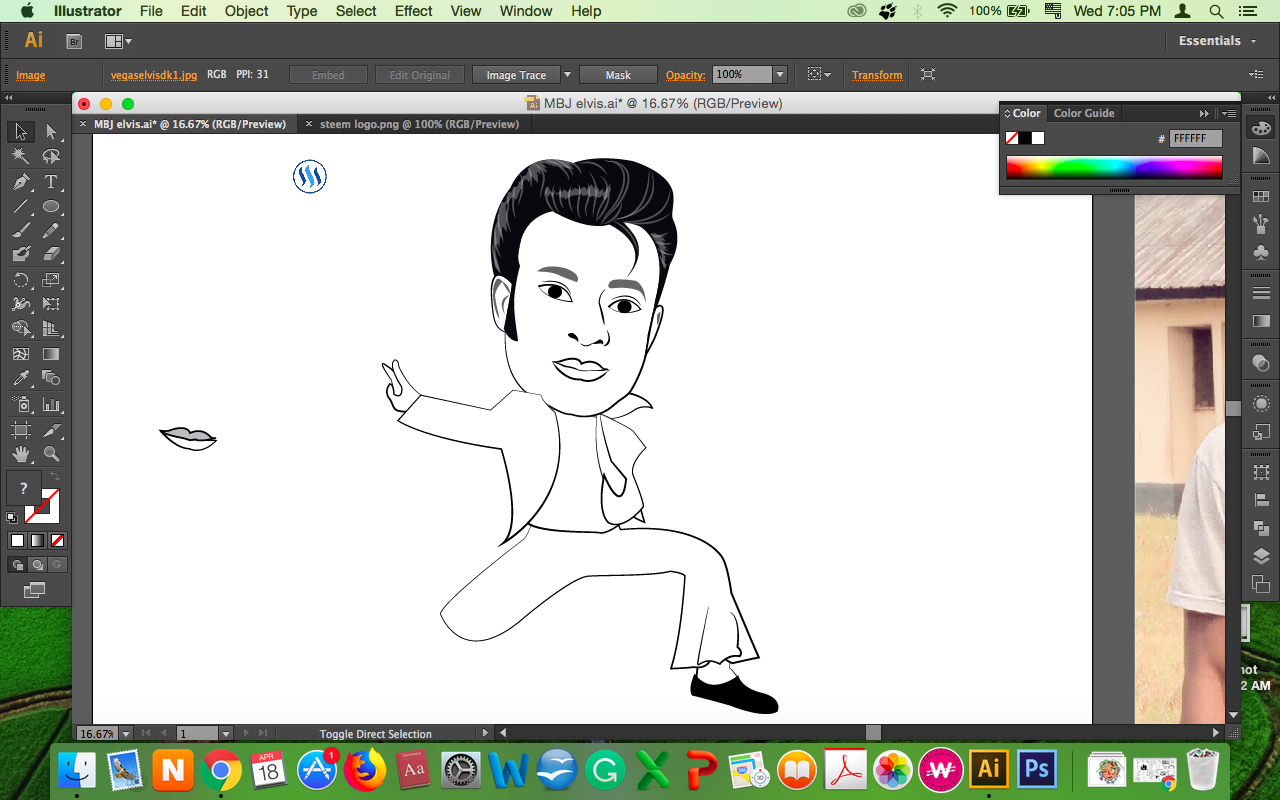This screenshot has height=800, width=1280.
Task: Select the Shape Builder tool
Action: pos(21,329)
